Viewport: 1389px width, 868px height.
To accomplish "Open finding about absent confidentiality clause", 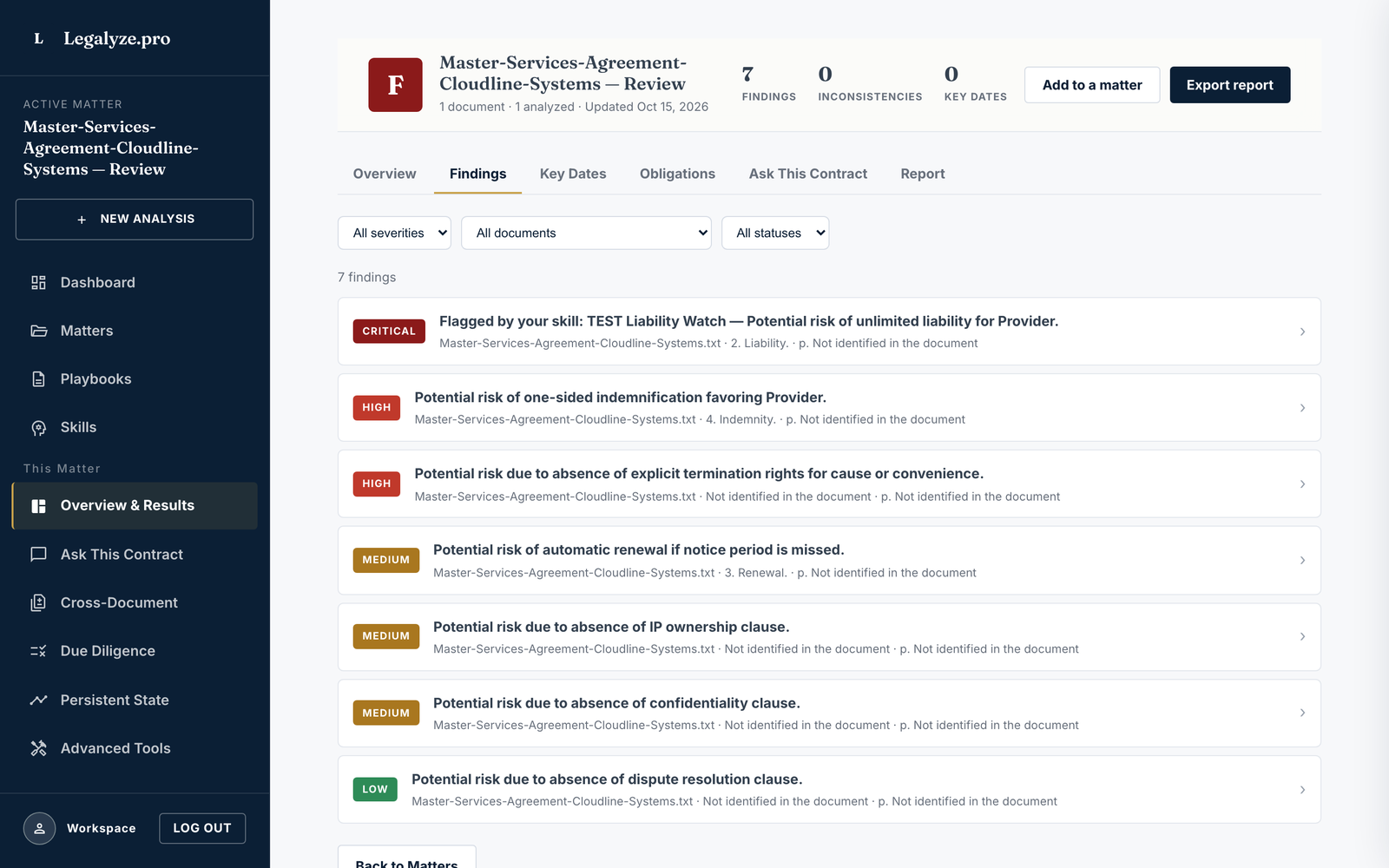I will (829, 713).
